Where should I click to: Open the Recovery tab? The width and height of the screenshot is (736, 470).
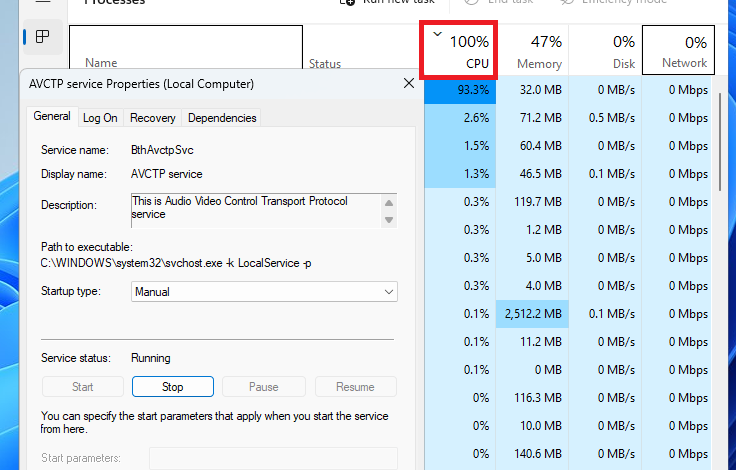pyautogui.click(x=153, y=118)
